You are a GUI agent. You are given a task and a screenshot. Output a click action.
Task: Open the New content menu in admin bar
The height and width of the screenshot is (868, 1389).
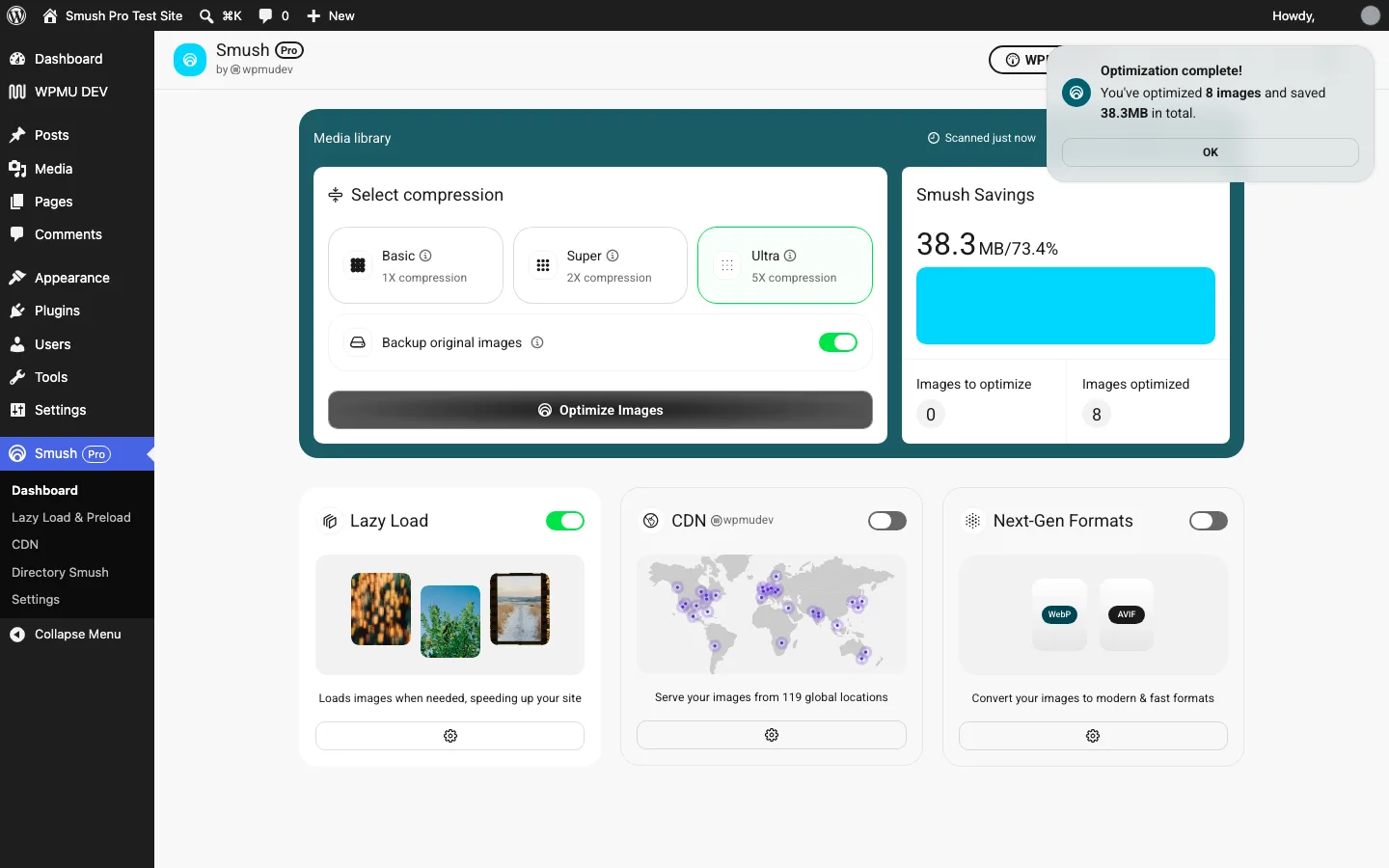330,15
